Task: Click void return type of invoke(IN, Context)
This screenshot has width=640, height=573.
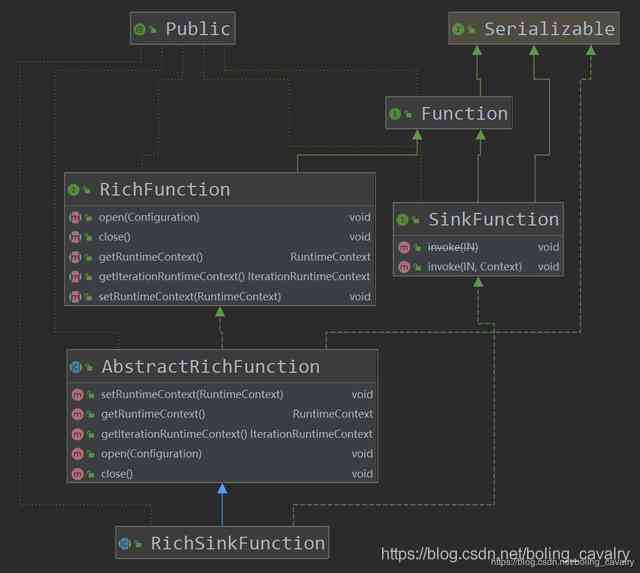Action: pos(548,267)
